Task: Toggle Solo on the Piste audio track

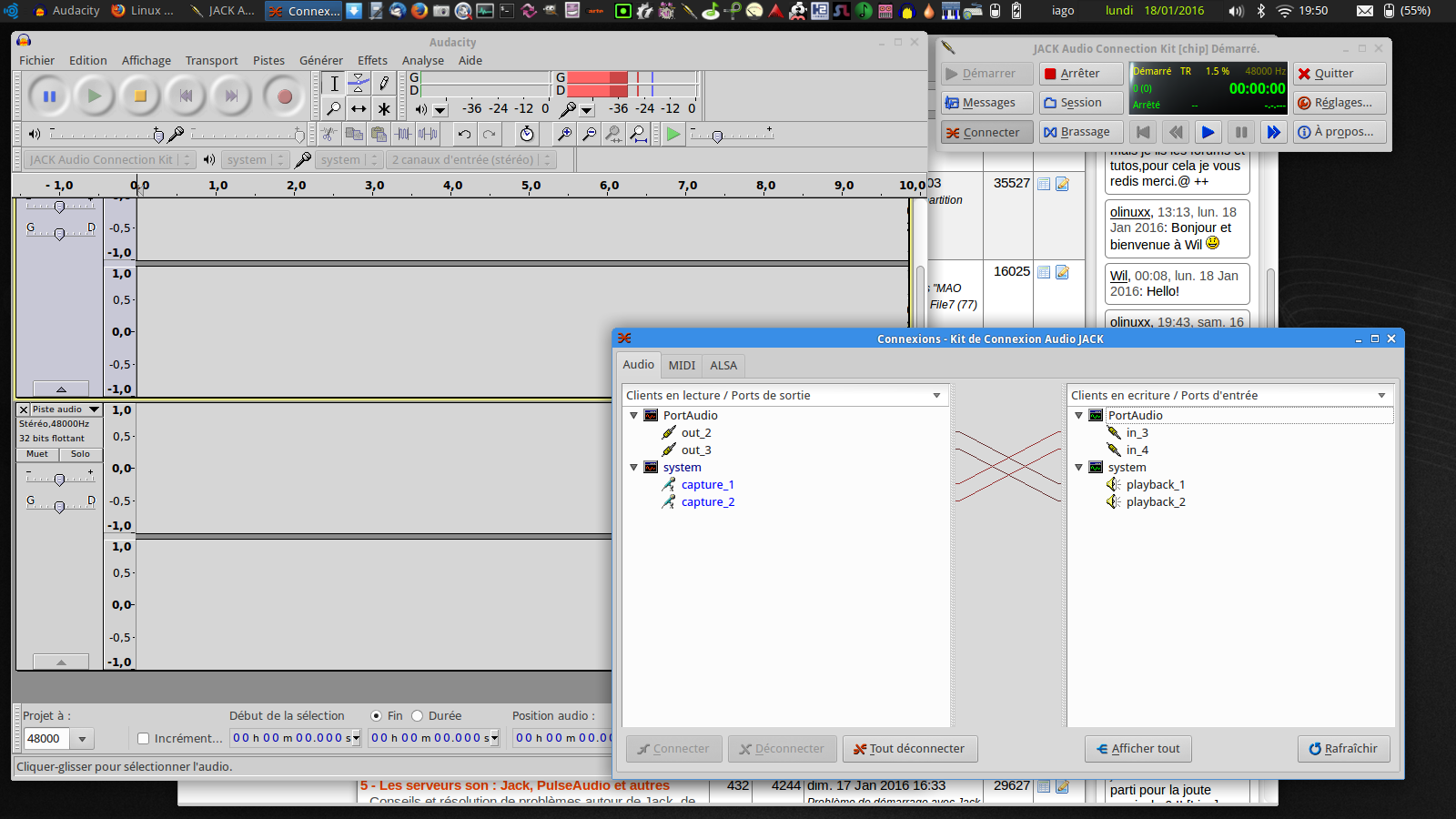Action: pos(80,454)
